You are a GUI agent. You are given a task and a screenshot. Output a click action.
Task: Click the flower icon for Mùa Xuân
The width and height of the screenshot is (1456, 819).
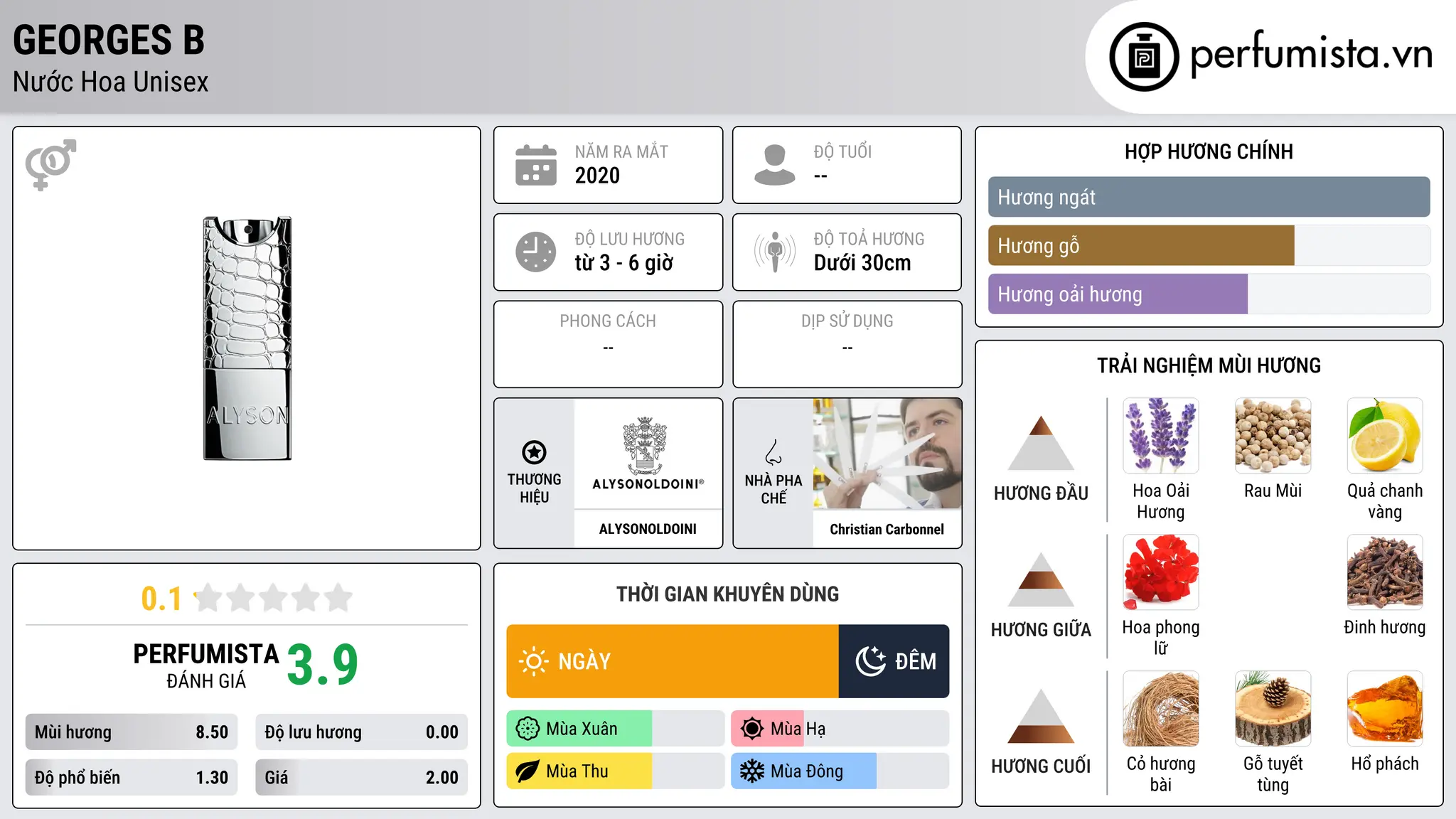click(528, 729)
